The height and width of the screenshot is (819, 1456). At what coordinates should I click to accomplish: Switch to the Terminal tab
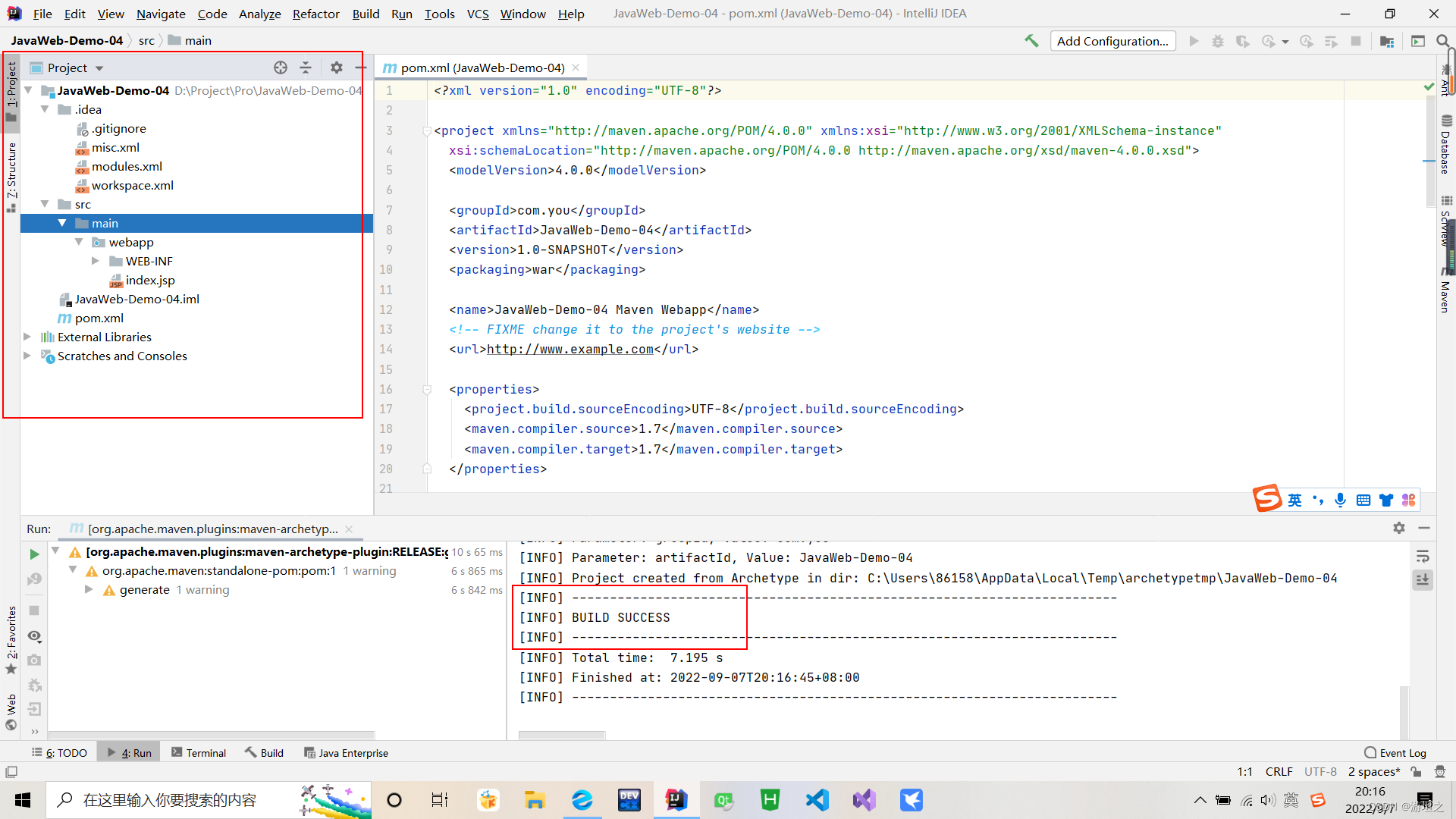click(199, 753)
